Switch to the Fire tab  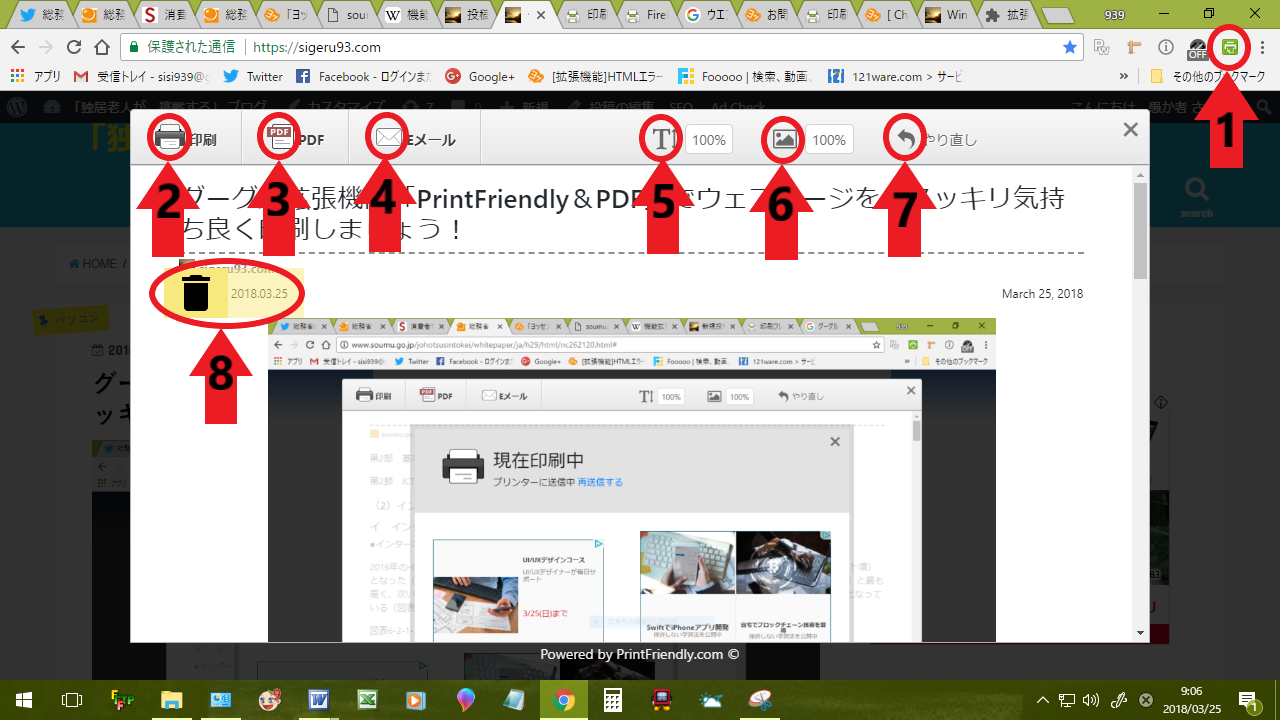pos(648,15)
